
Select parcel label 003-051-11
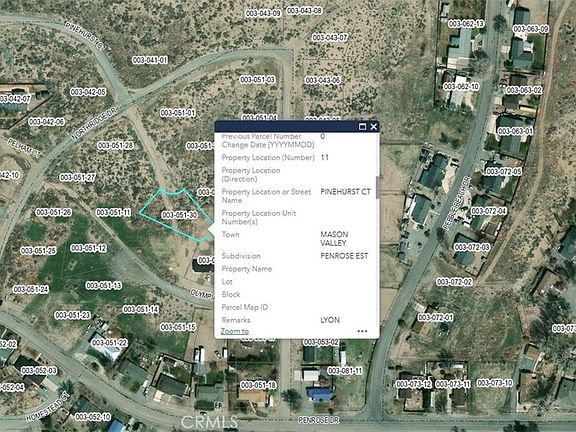[114, 212]
